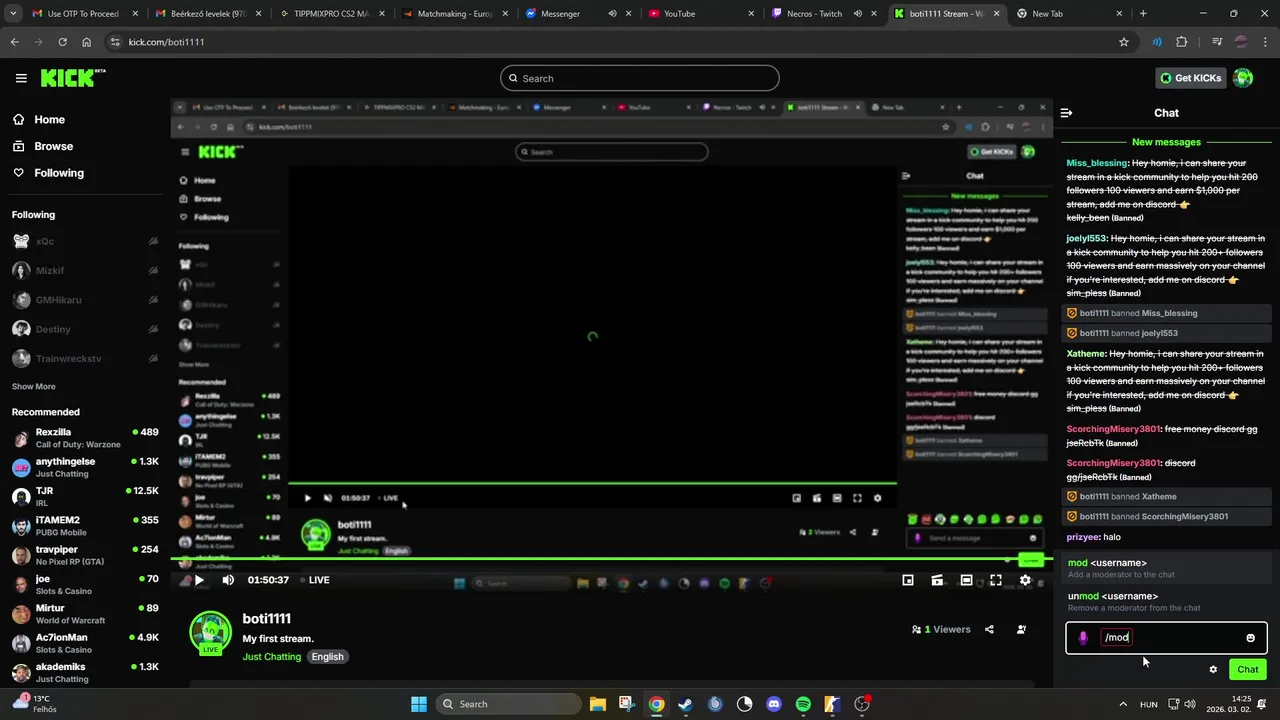This screenshot has width=1280, height=720.
Task: Click the clip icon in player
Action: click(937, 580)
